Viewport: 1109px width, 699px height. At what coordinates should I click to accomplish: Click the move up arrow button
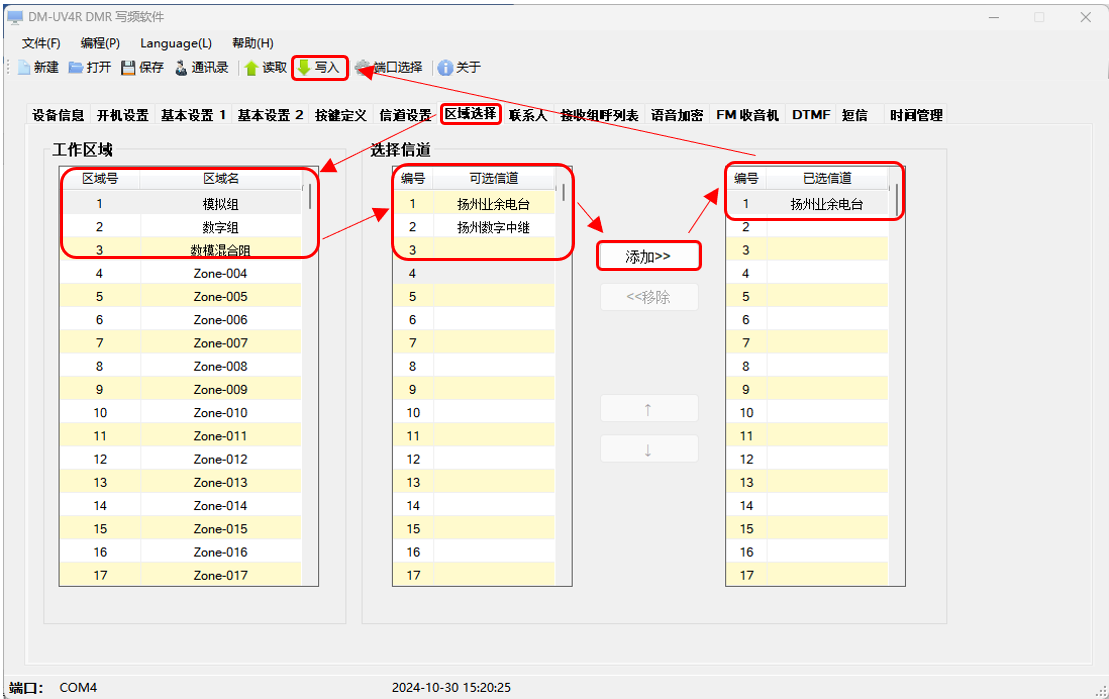click(648, 409)
